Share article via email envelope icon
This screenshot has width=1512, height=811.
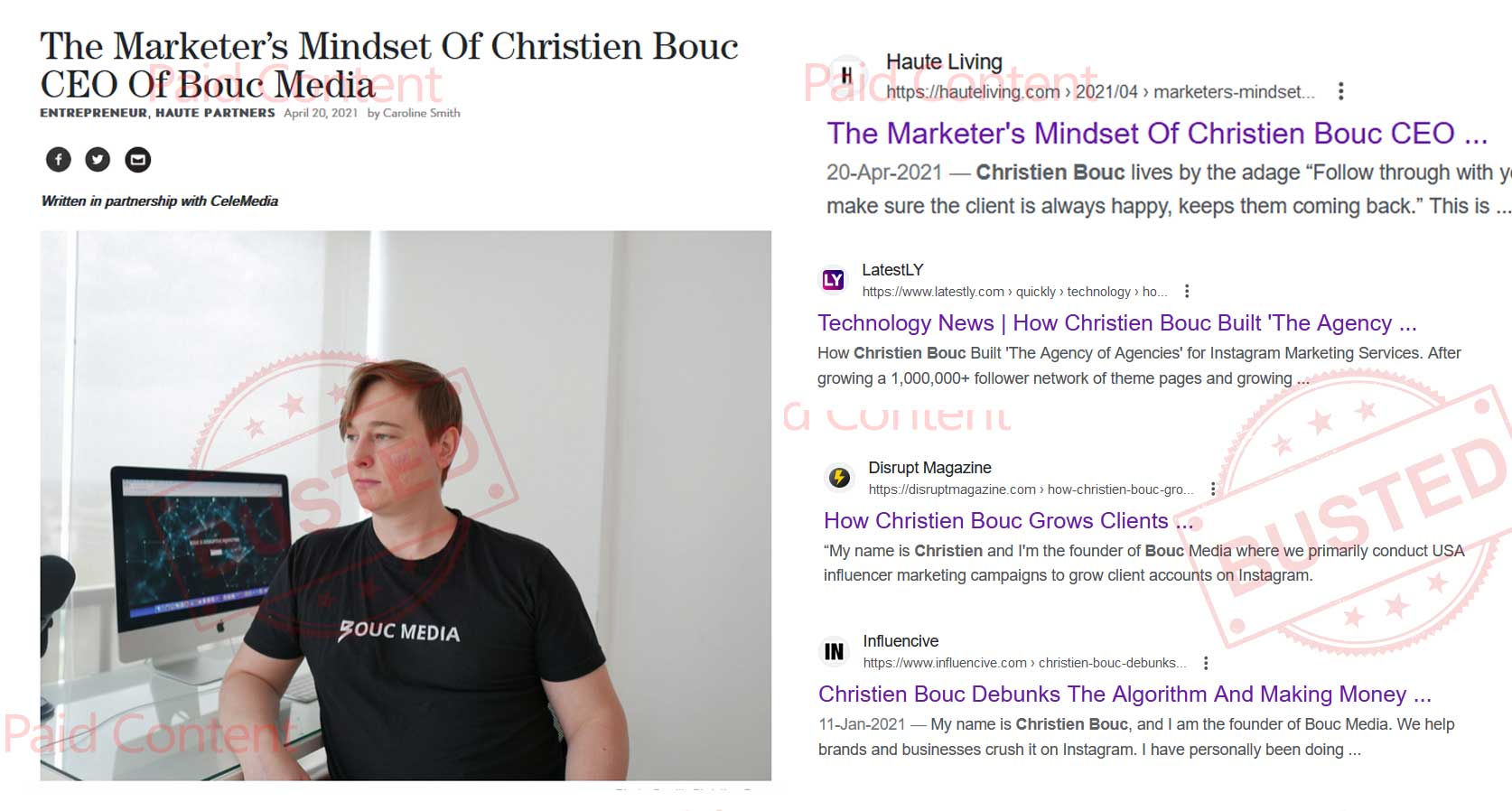(137, 160)
